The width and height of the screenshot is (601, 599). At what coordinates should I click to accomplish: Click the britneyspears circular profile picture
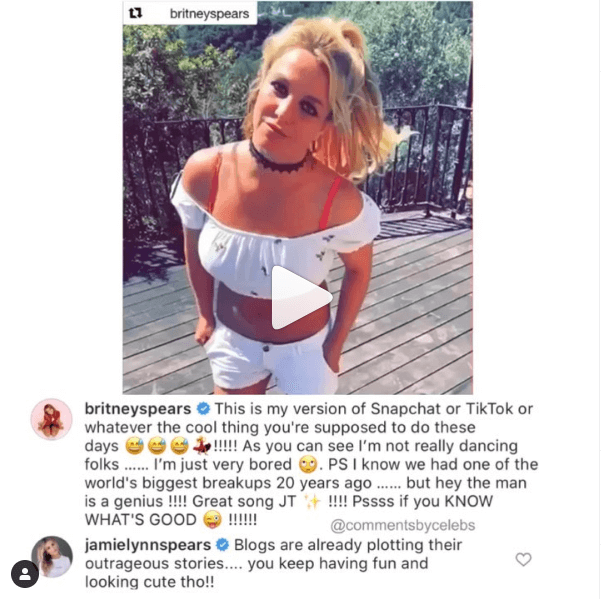(51, 419)
